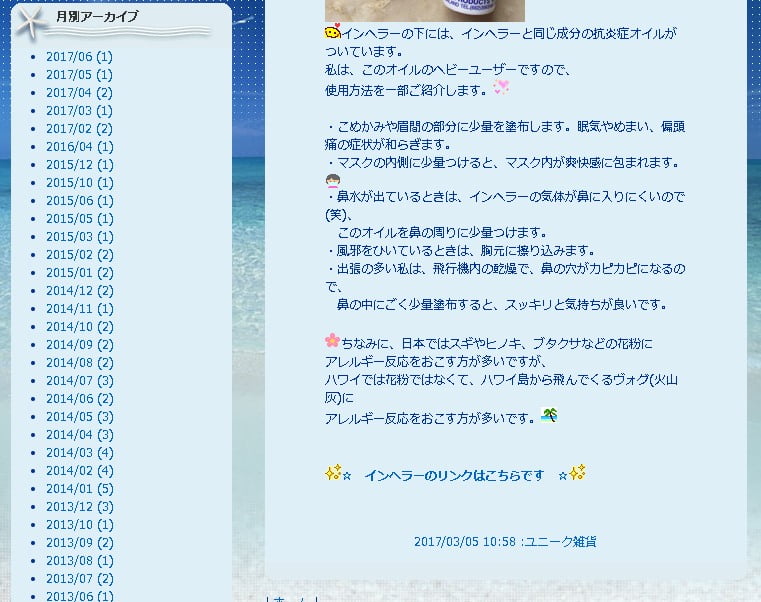This screenshot has width=761, height=602.
Task: Open the ユニーク雑貨 category link
Action: tap(560, 541)
